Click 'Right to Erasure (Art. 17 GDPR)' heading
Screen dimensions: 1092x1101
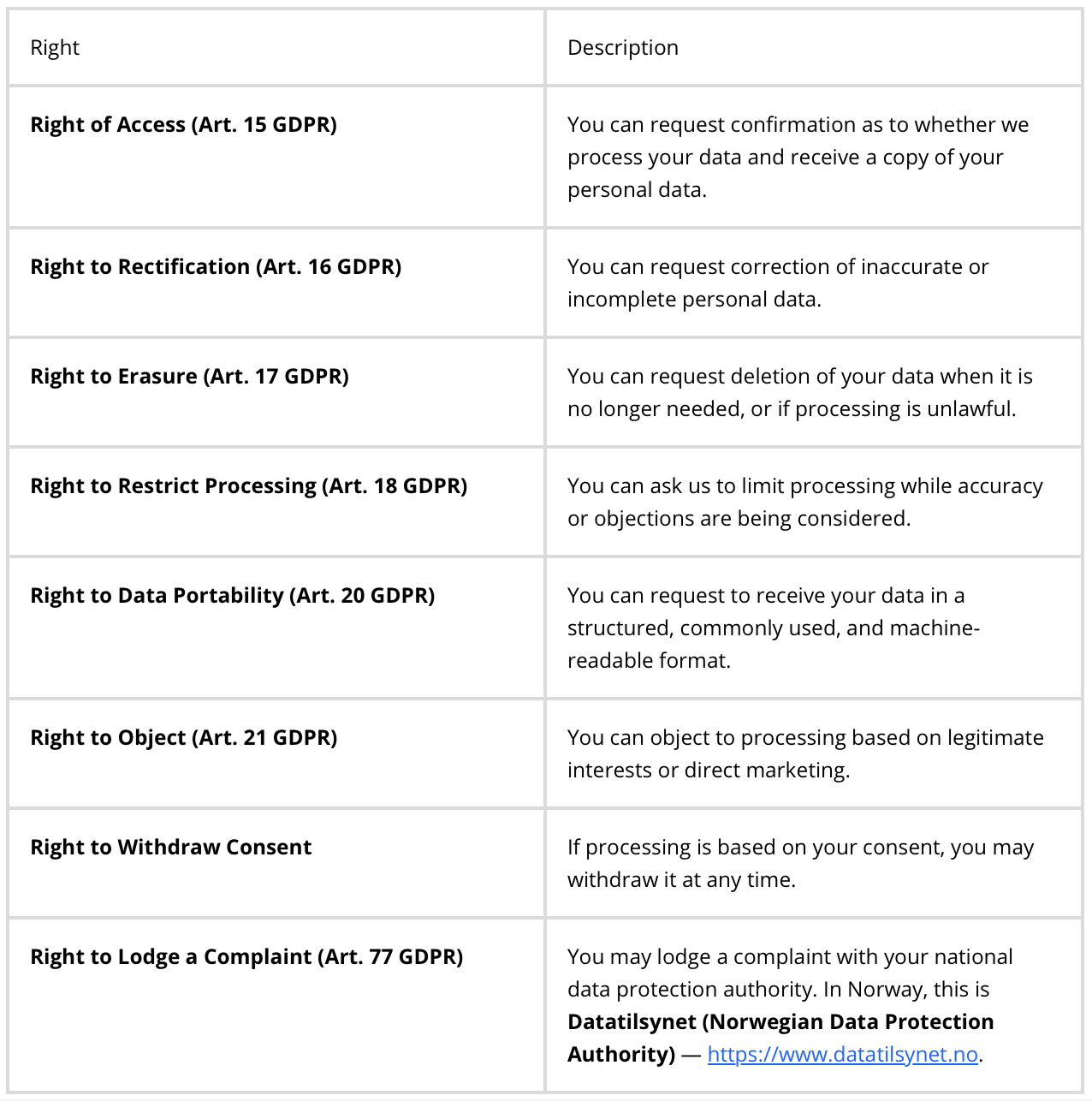click(189, 377)
